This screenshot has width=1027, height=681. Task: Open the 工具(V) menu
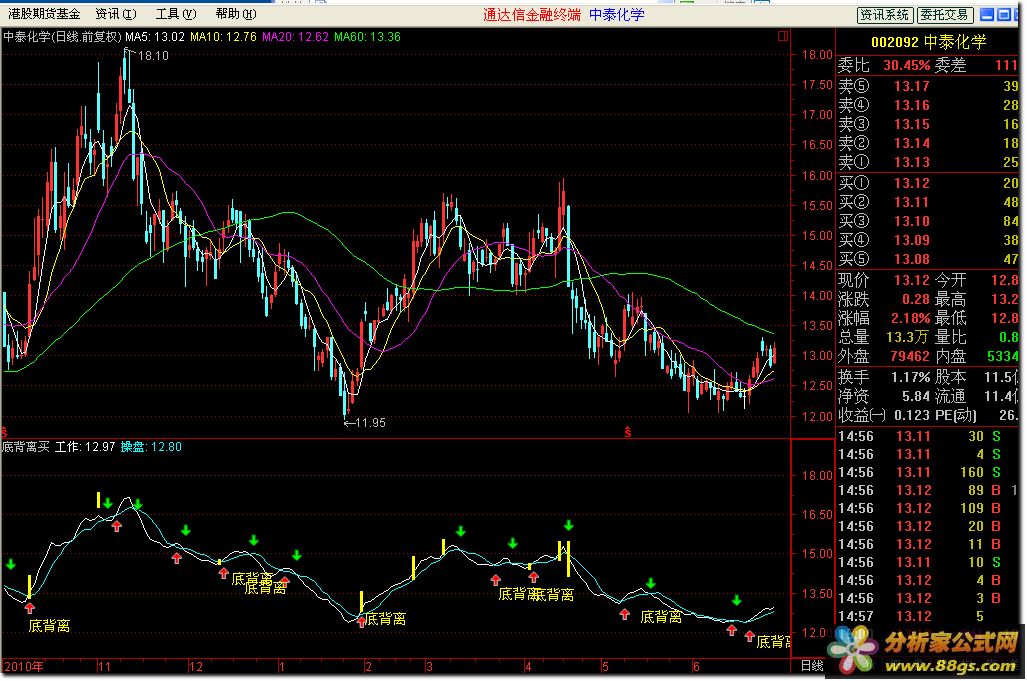pos(176,14)
